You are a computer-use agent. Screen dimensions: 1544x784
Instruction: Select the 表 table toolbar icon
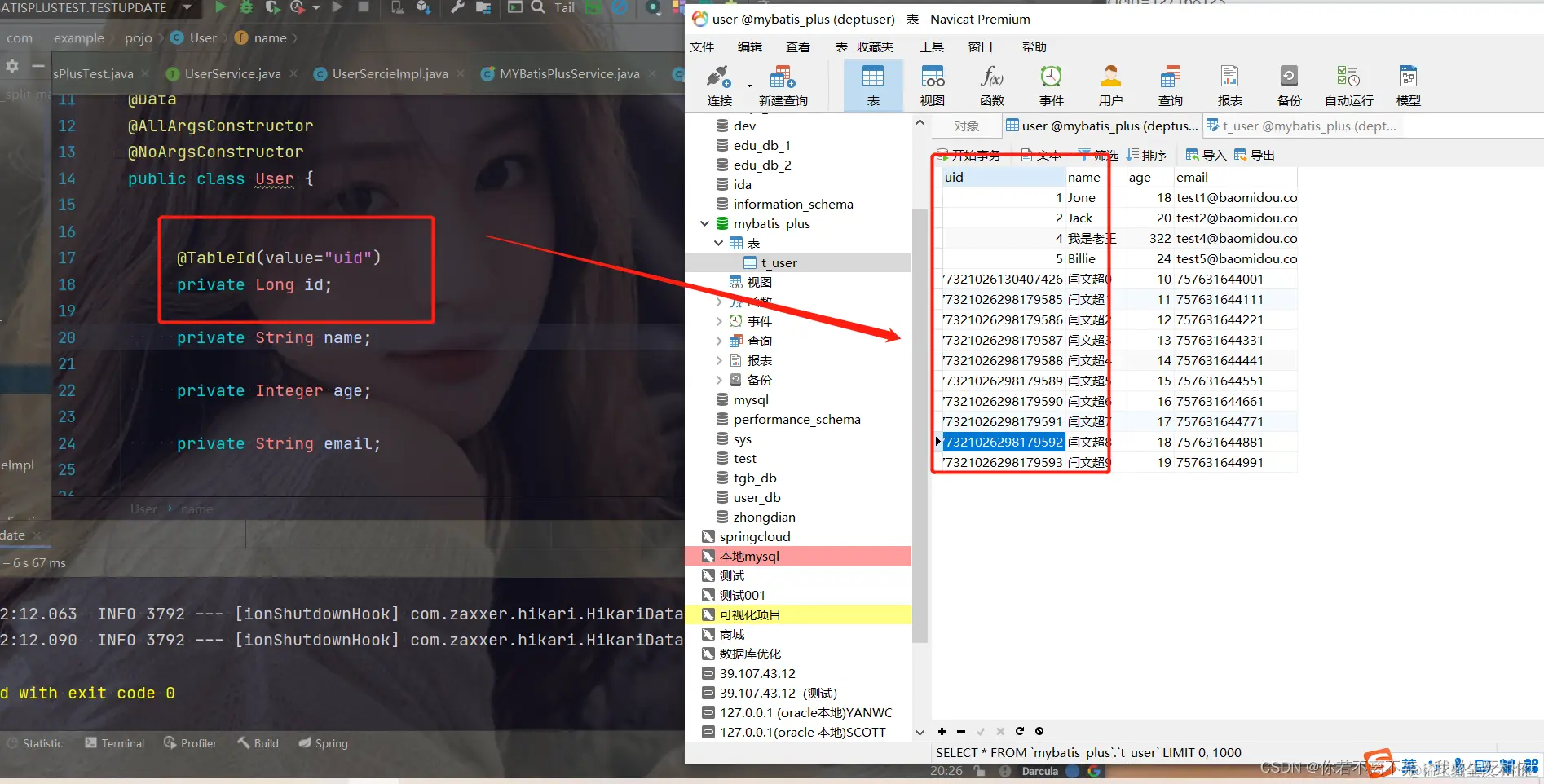tap(873, 86)
